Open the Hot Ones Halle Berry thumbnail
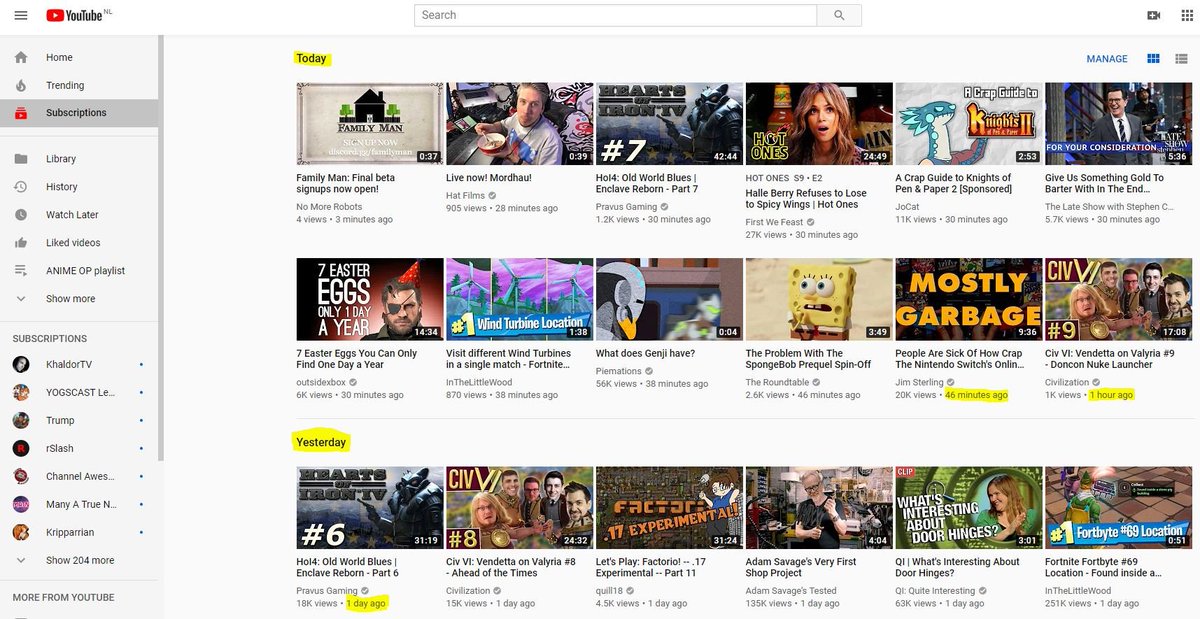1200x619 pixels. point(819,124)
